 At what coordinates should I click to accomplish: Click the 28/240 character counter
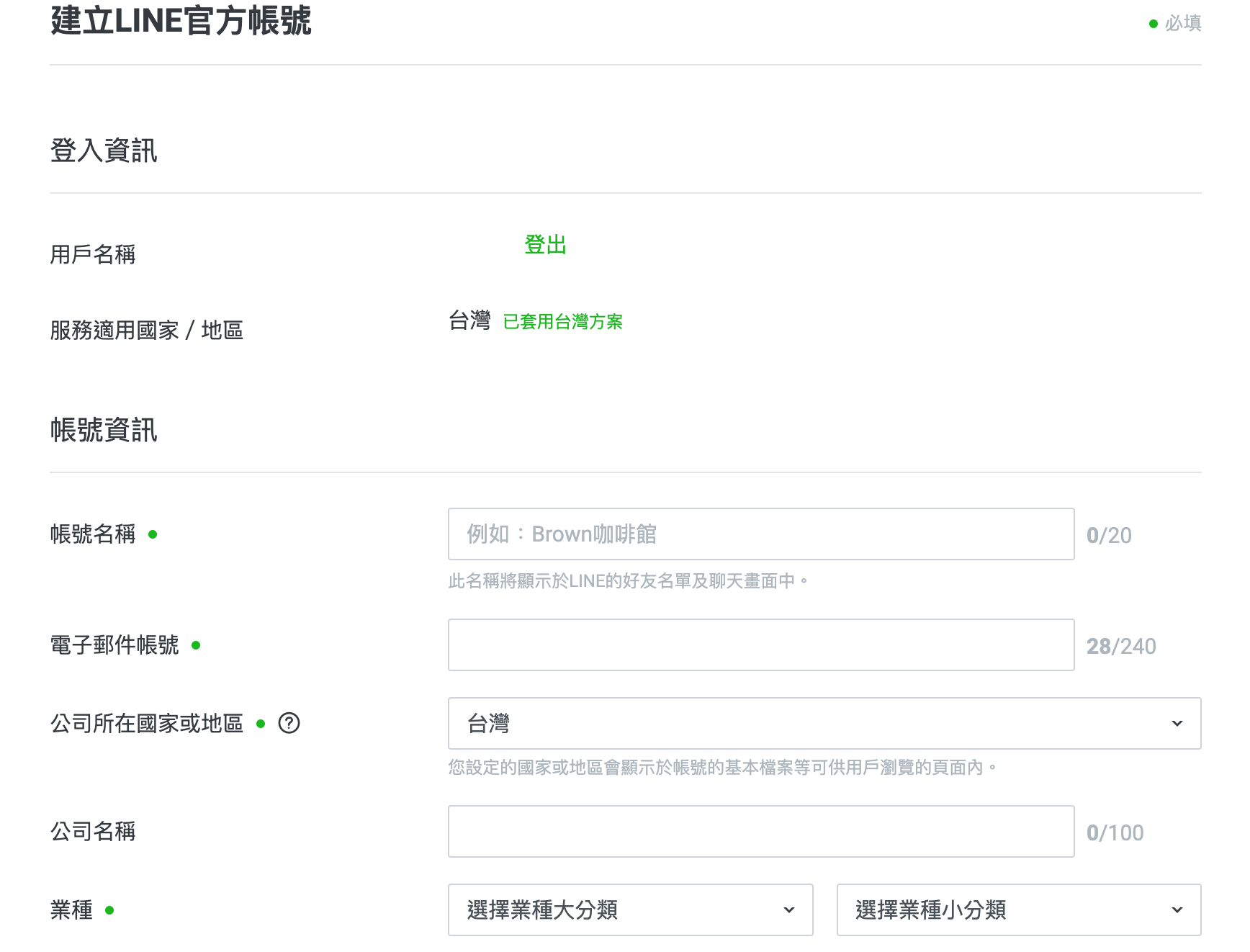(1121, 646)
